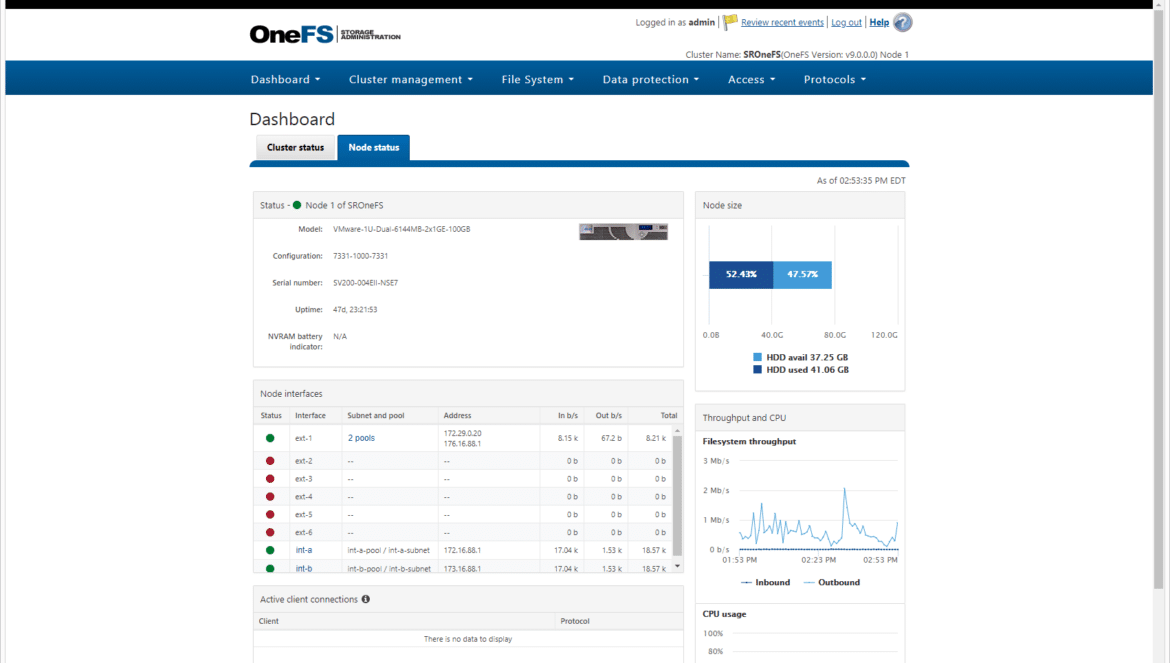Open the Protocols dropdown menu

(834, 79)
